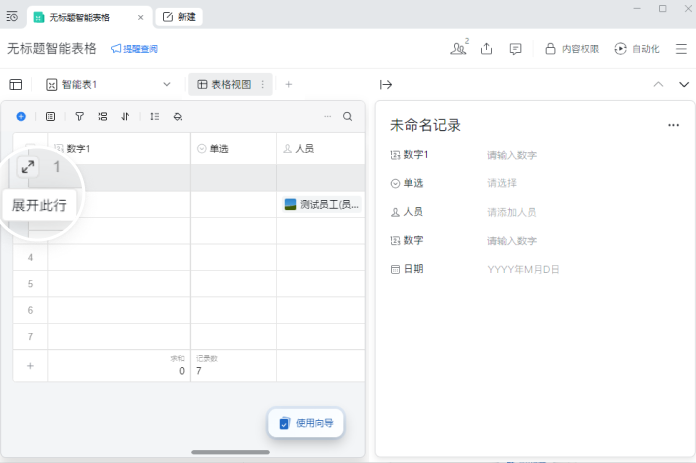Open the 自动化 panel
The image size is (696, 463).
(637, 49)
